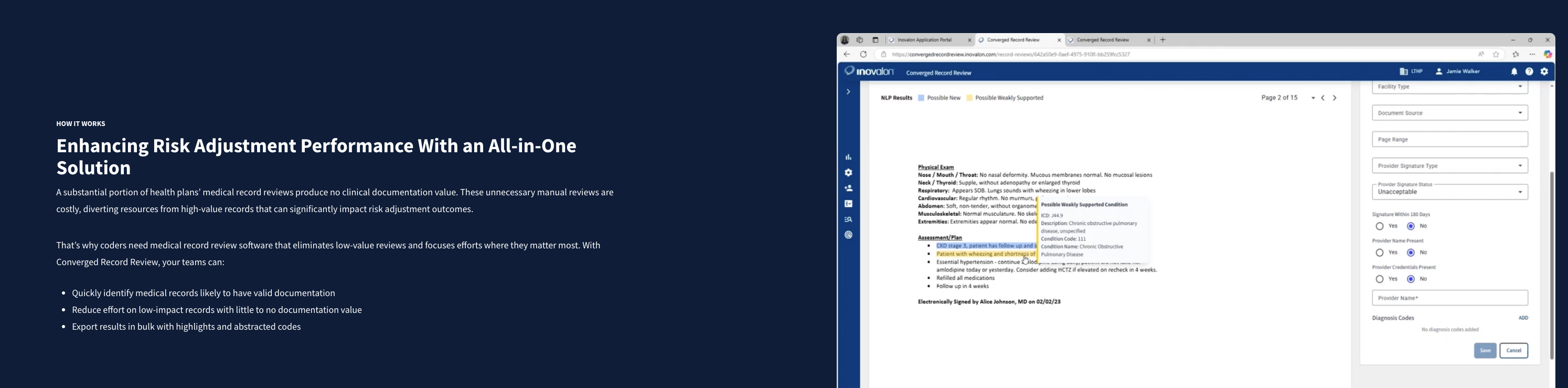This screenshot has width=1568, height=388.
Task: Open the add-user icon in sidebar
Action: coord(848,188)
